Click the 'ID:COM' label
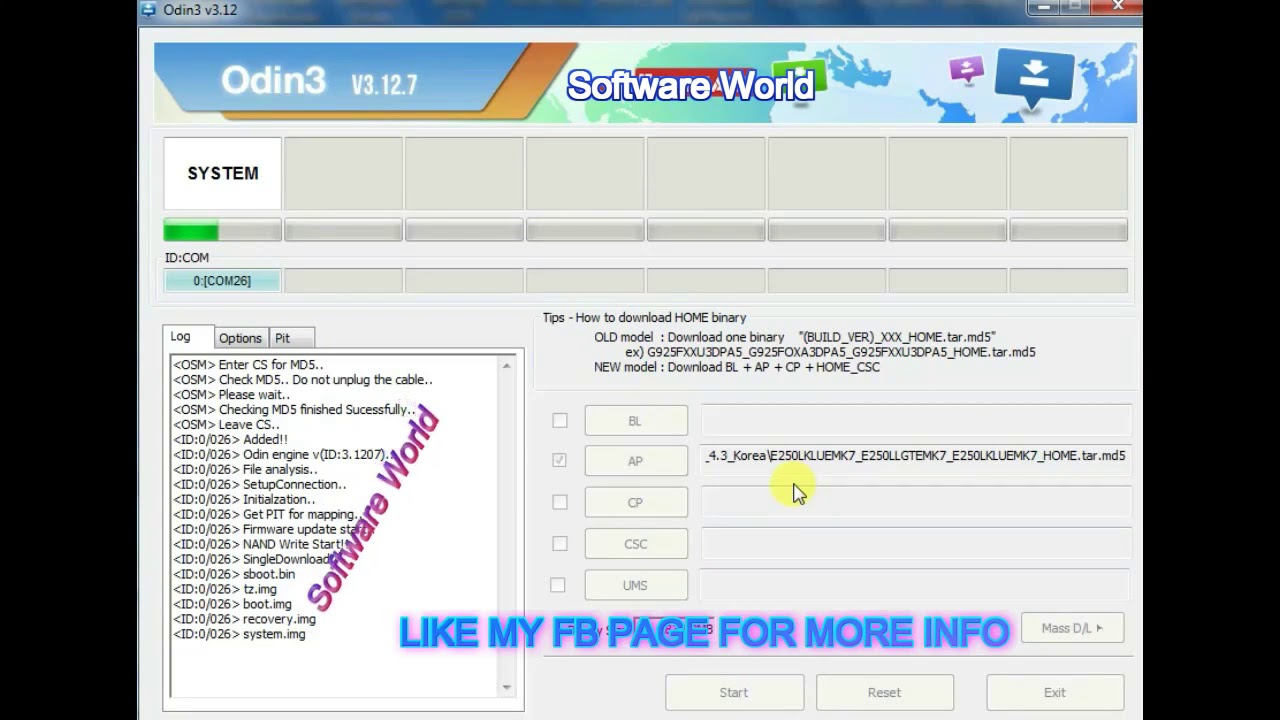This screenshot has height=720, width=1280. pos(187,258)
